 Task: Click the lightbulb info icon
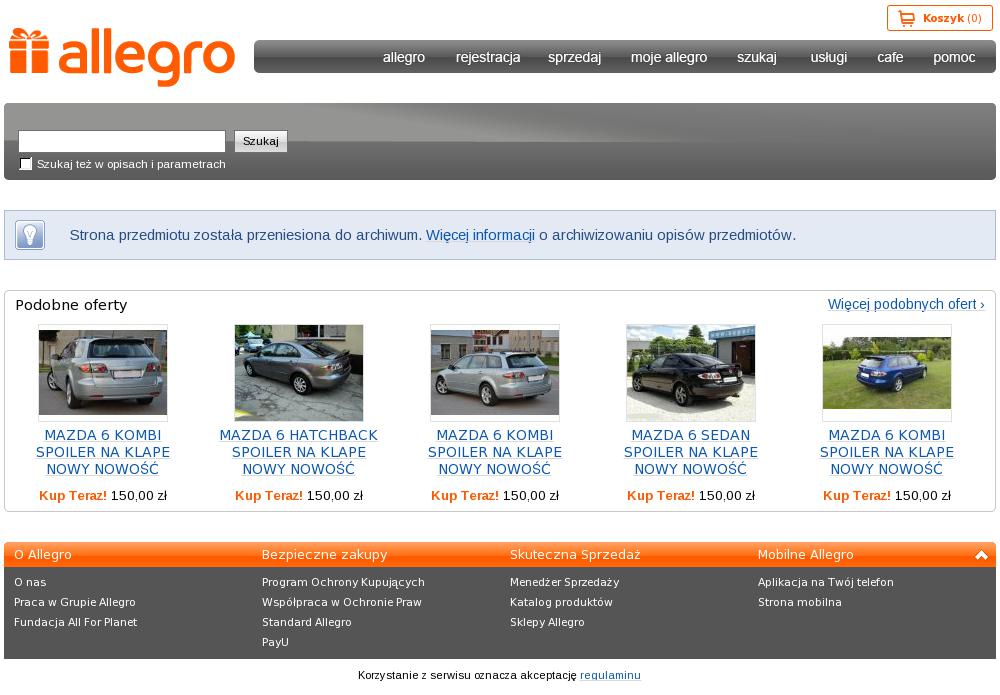30,235
